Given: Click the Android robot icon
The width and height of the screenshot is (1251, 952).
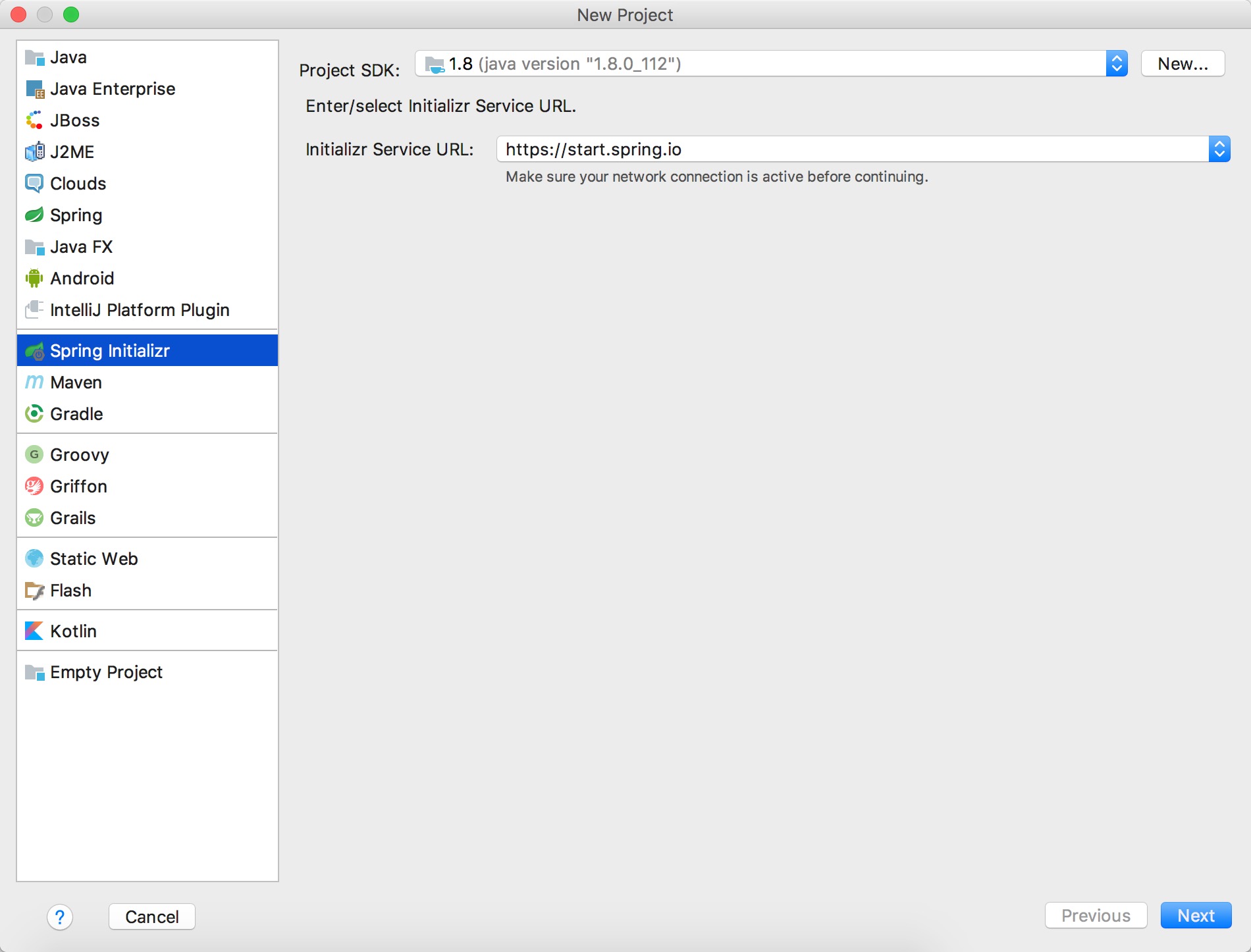Looking at the screenshot, I should [34, 278].
